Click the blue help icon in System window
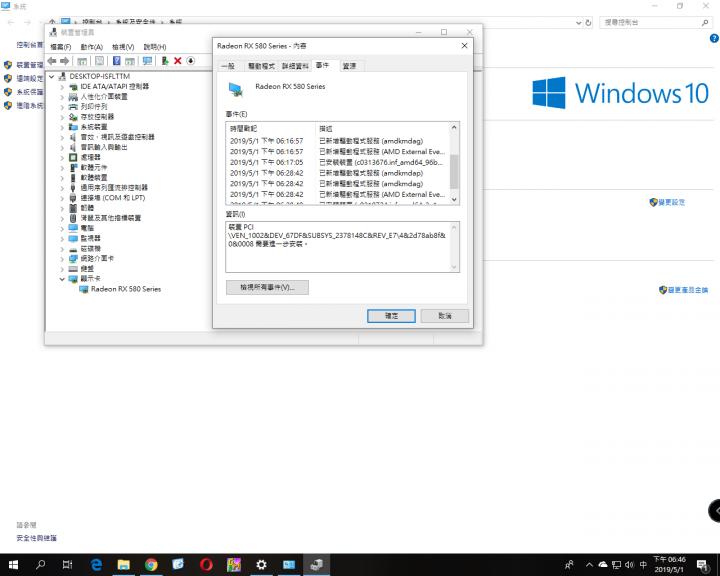 714,39
